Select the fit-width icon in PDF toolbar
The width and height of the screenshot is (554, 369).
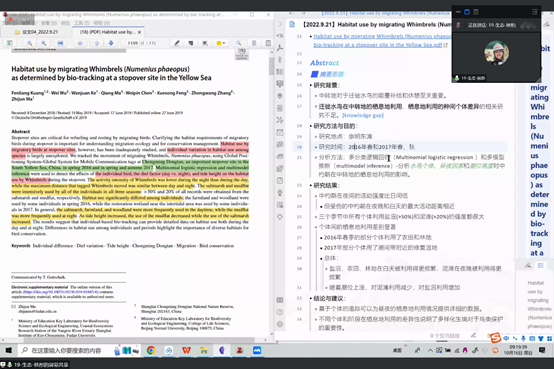(60, 43)
